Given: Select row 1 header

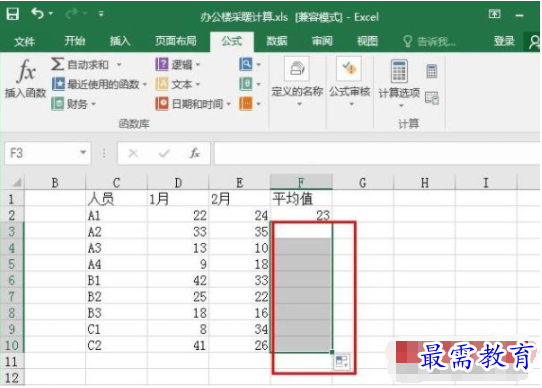Looking at the screenshot, I should pos(12,199).
